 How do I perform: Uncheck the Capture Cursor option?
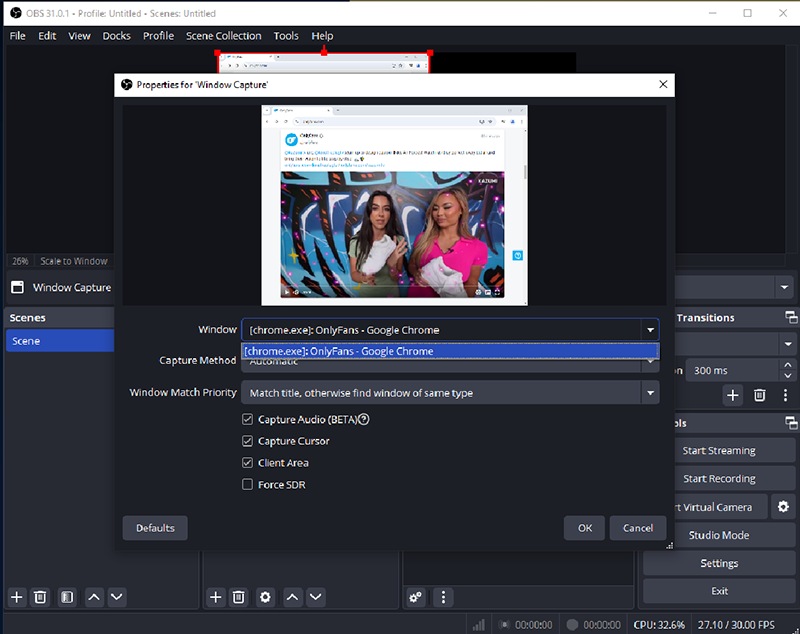(248, 441)
